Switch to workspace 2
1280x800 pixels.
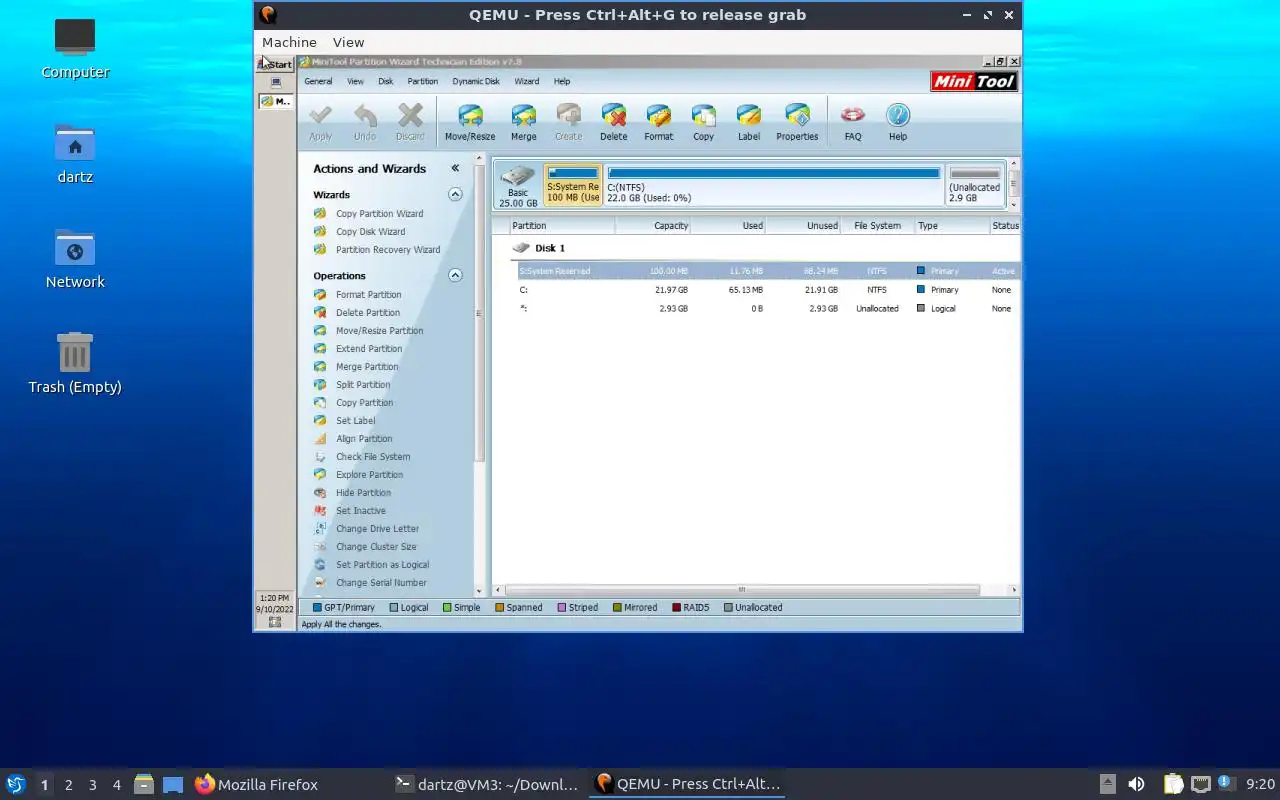68,785
